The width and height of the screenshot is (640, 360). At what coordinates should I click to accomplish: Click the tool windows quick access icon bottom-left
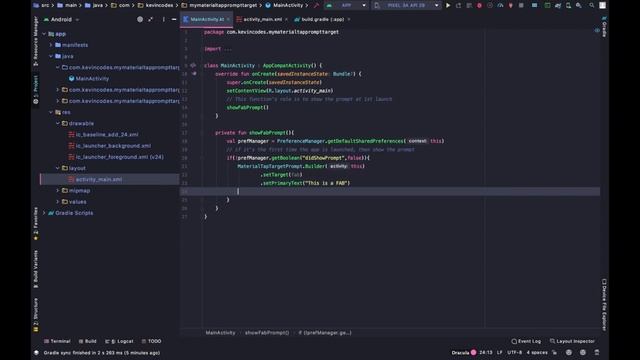(36, 353)
